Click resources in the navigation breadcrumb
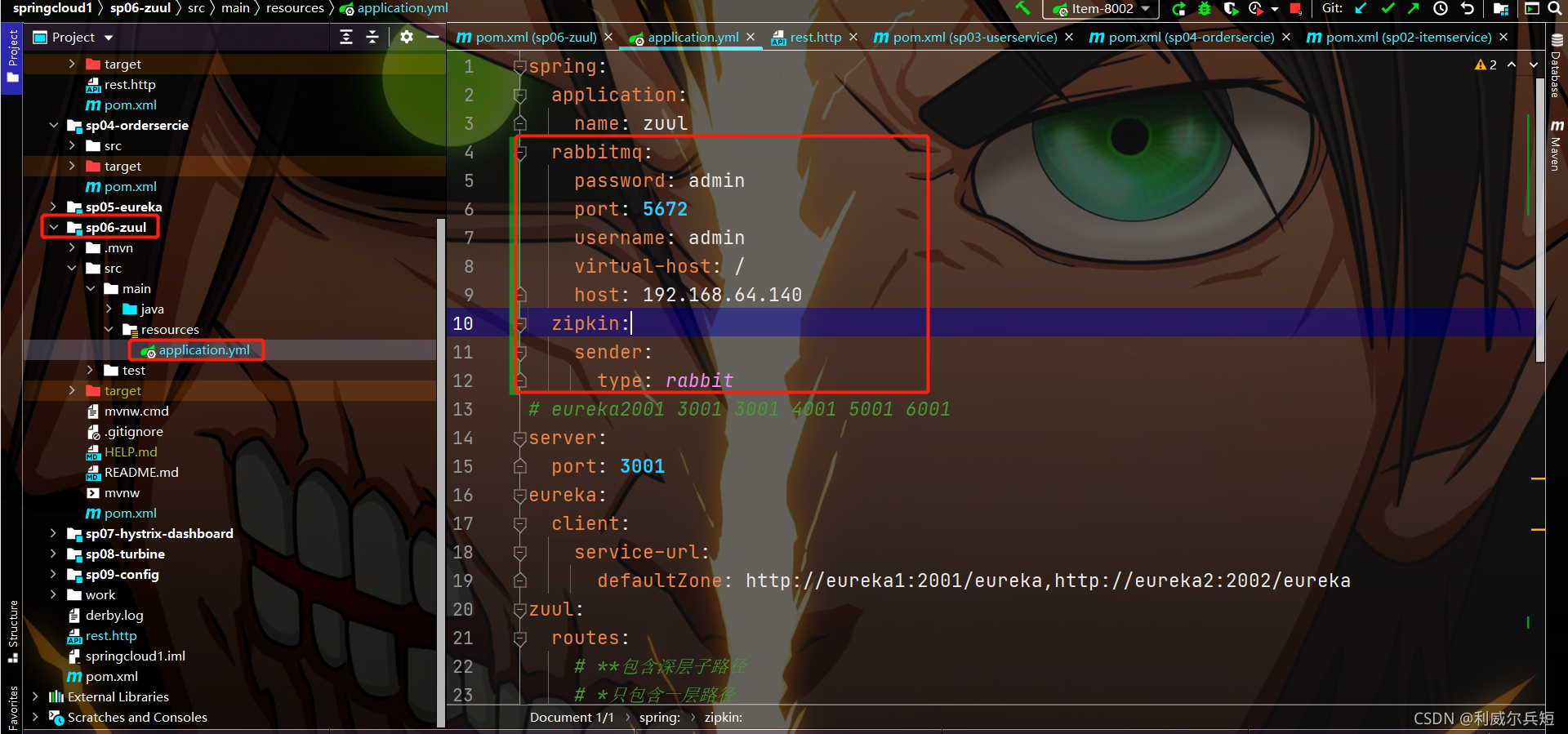Image resolution: width=1568 pixels, height=734 pixels. tap(295, 8)
